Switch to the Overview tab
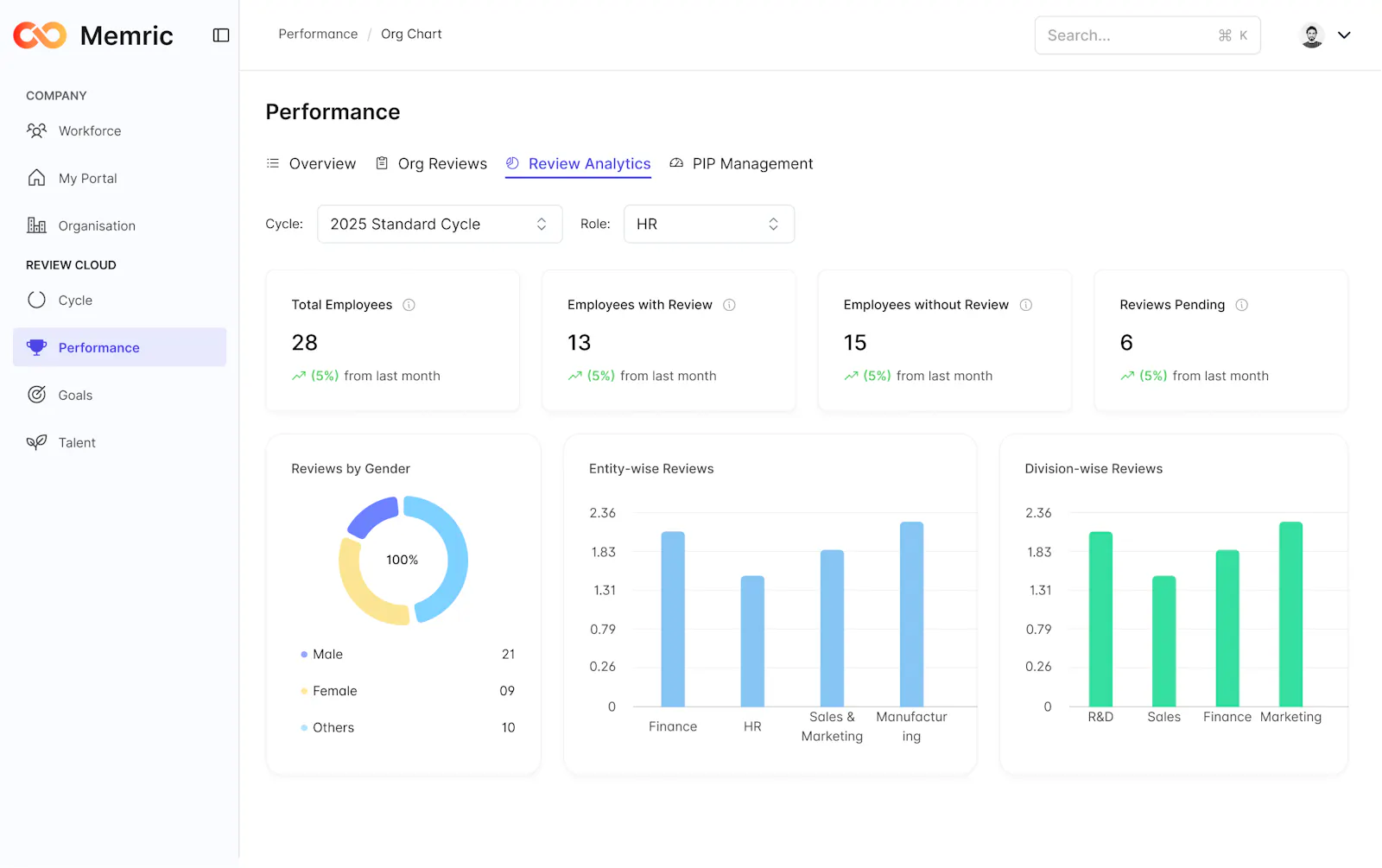The width and height of the screenshot is (1382, 868). [311, 163]
